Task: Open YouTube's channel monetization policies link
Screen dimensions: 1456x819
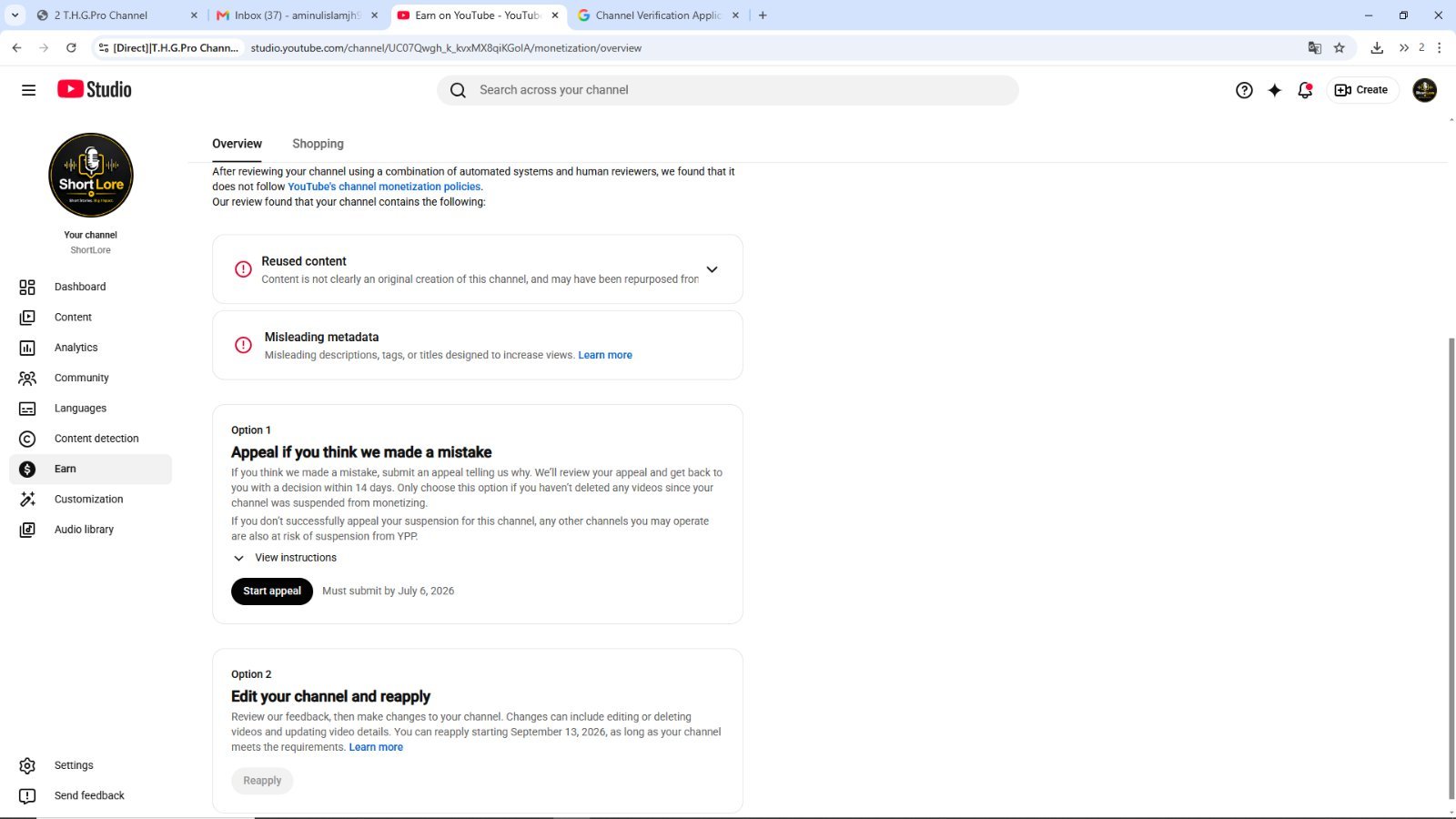Action: tap(384, 187)
